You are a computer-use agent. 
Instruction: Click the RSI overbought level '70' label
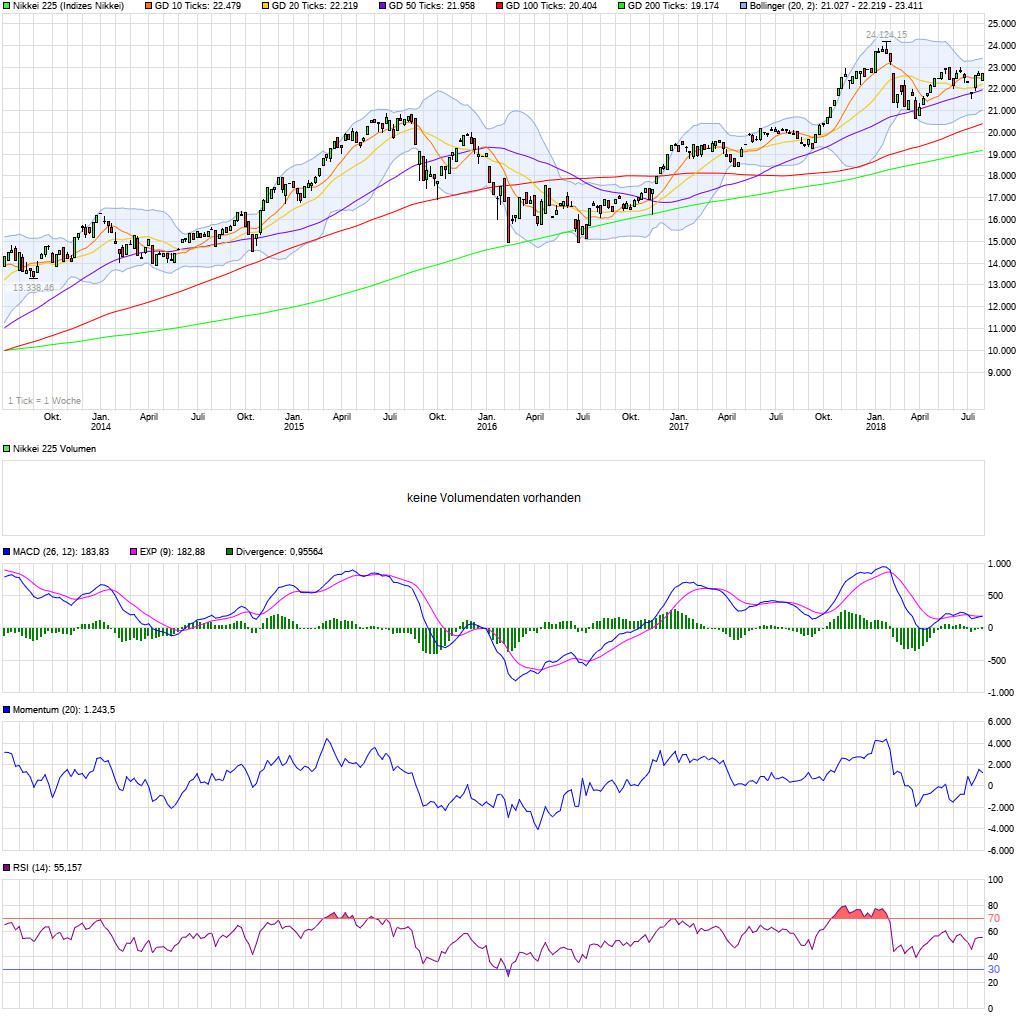pos(994,920)
